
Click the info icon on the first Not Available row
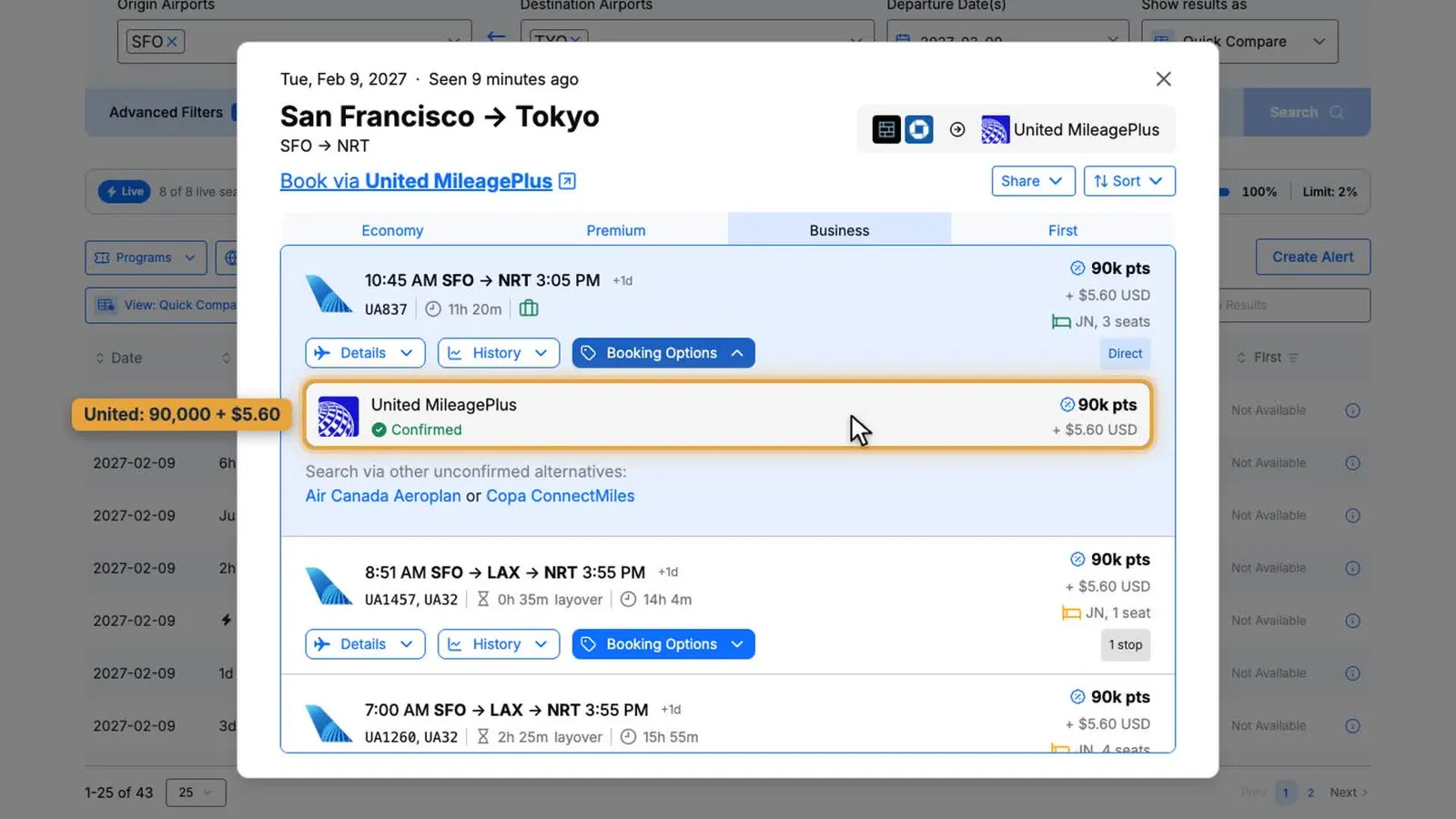coord(1352,410)
